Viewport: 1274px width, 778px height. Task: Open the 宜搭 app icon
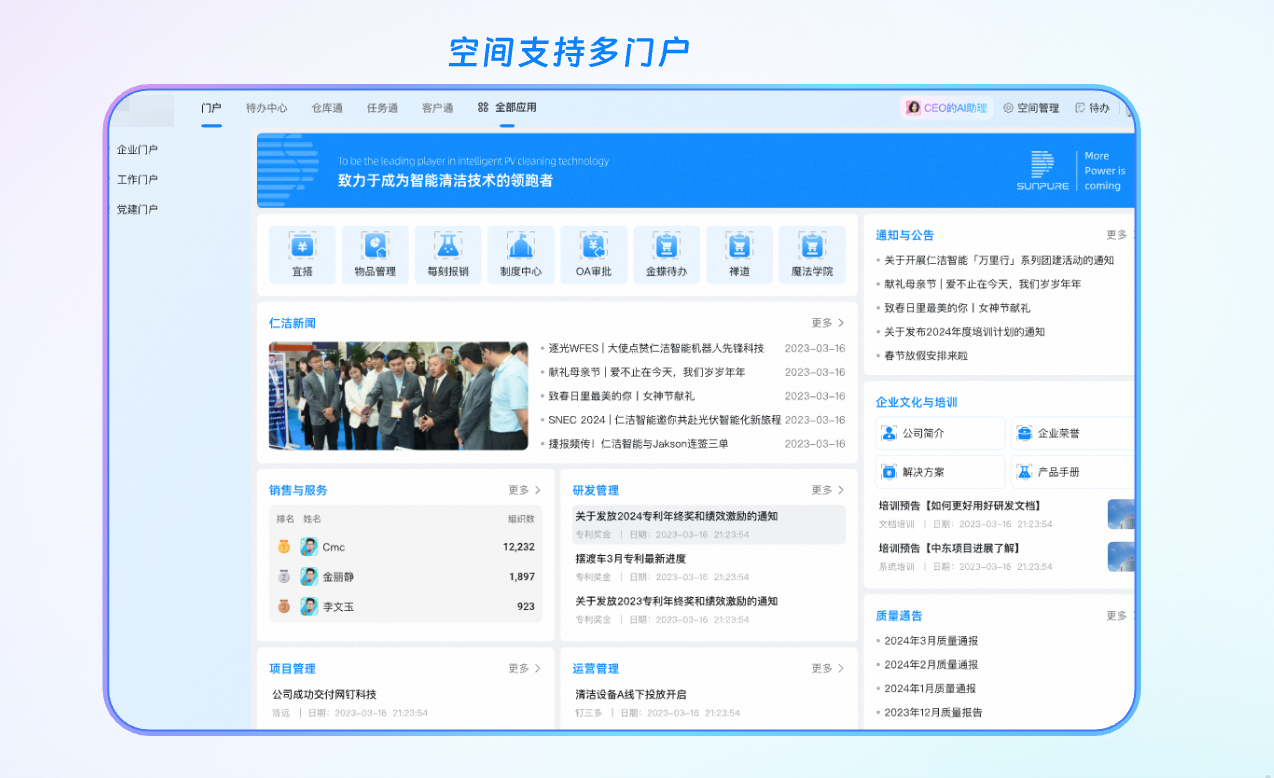click(302, 245)
